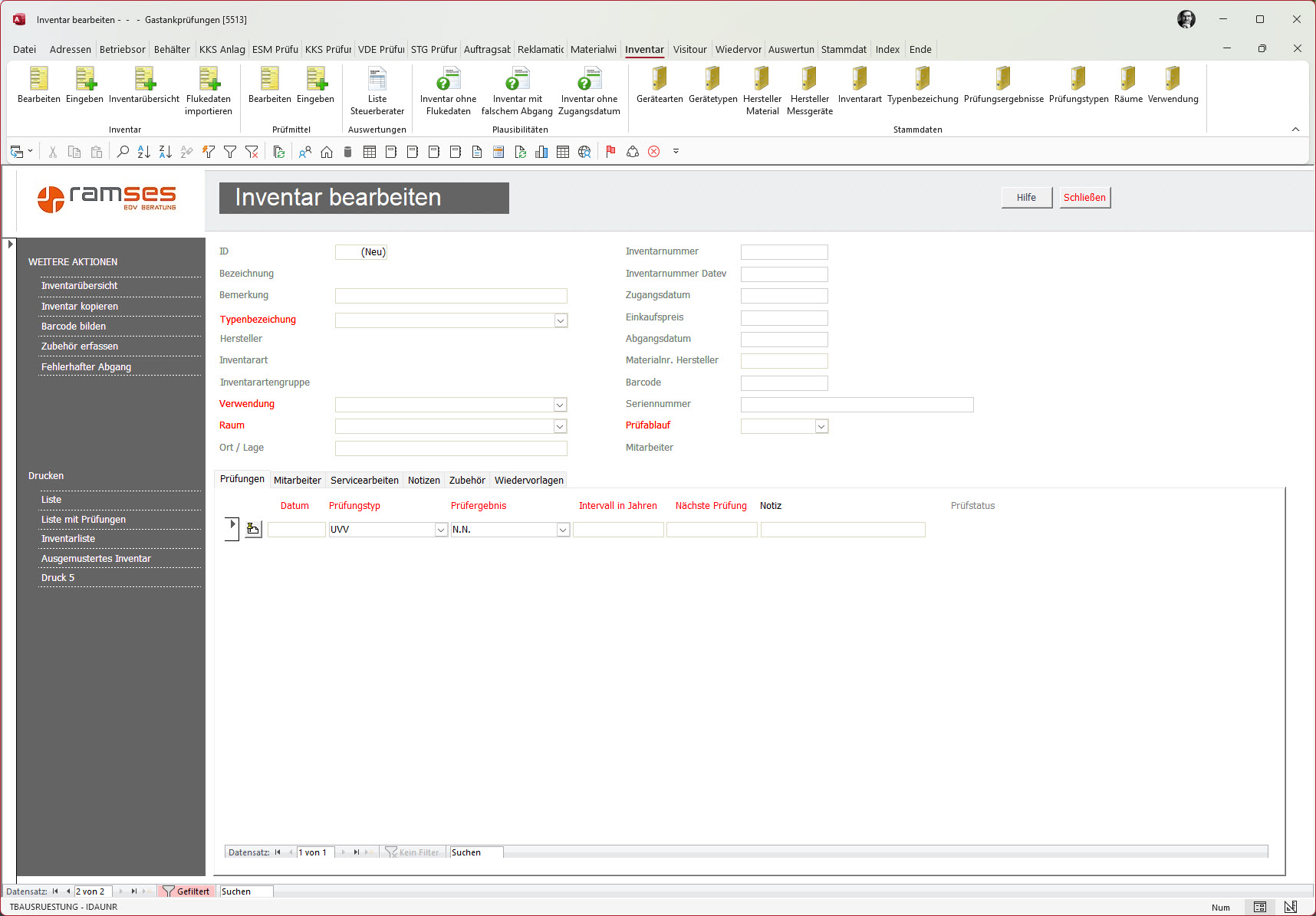Open the Prüfungstyp UVV dropdown

tap(441, 530)
